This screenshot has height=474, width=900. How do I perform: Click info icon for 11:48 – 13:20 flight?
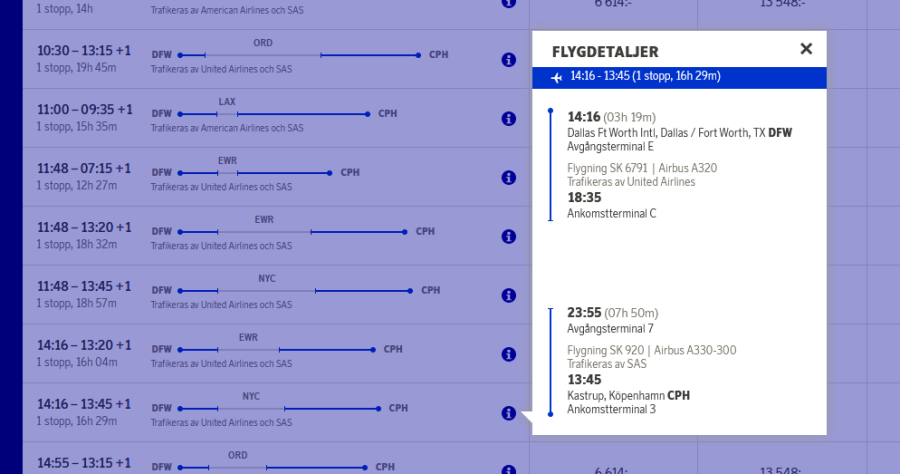click(508, 237)
